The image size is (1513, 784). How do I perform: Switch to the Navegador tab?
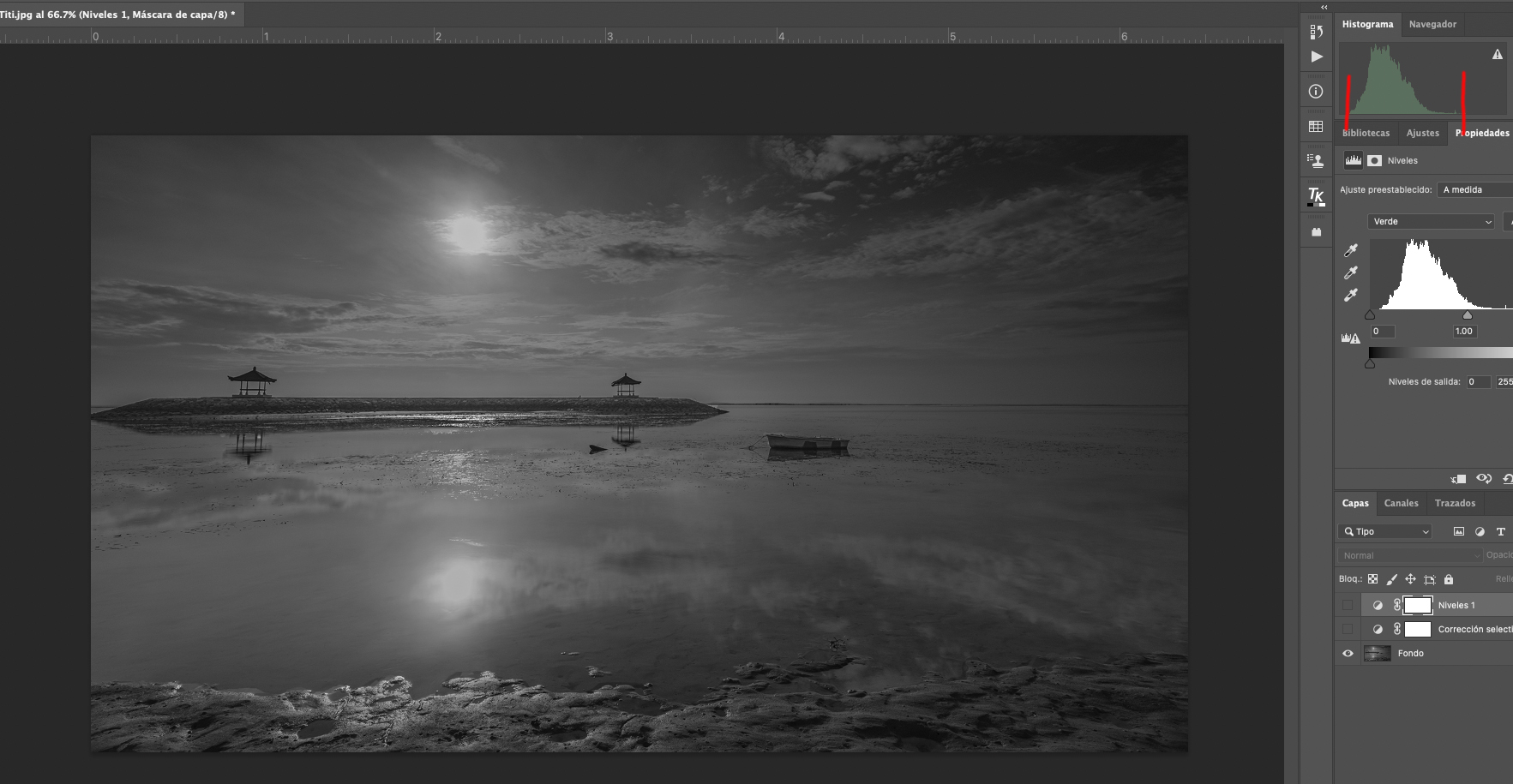[x=1432, y=24]
